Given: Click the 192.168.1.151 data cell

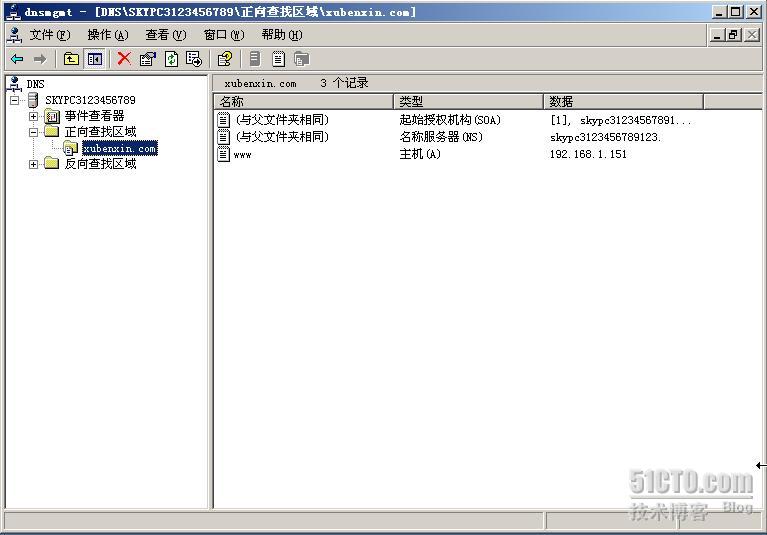Looking at the screenshot, I should (x=588, y=154).
